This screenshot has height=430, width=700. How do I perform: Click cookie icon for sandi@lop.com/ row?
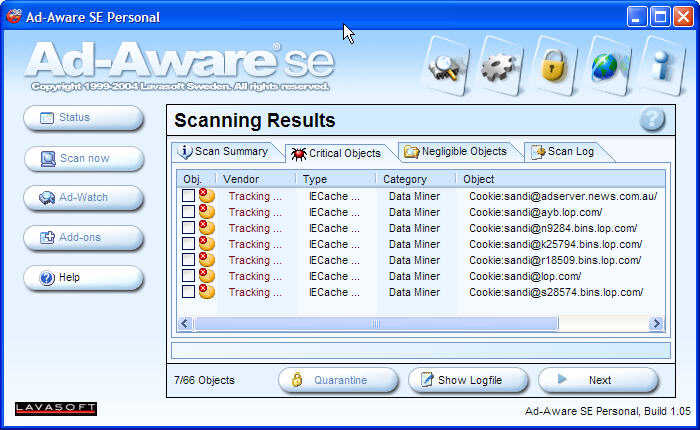pos(207,276)
